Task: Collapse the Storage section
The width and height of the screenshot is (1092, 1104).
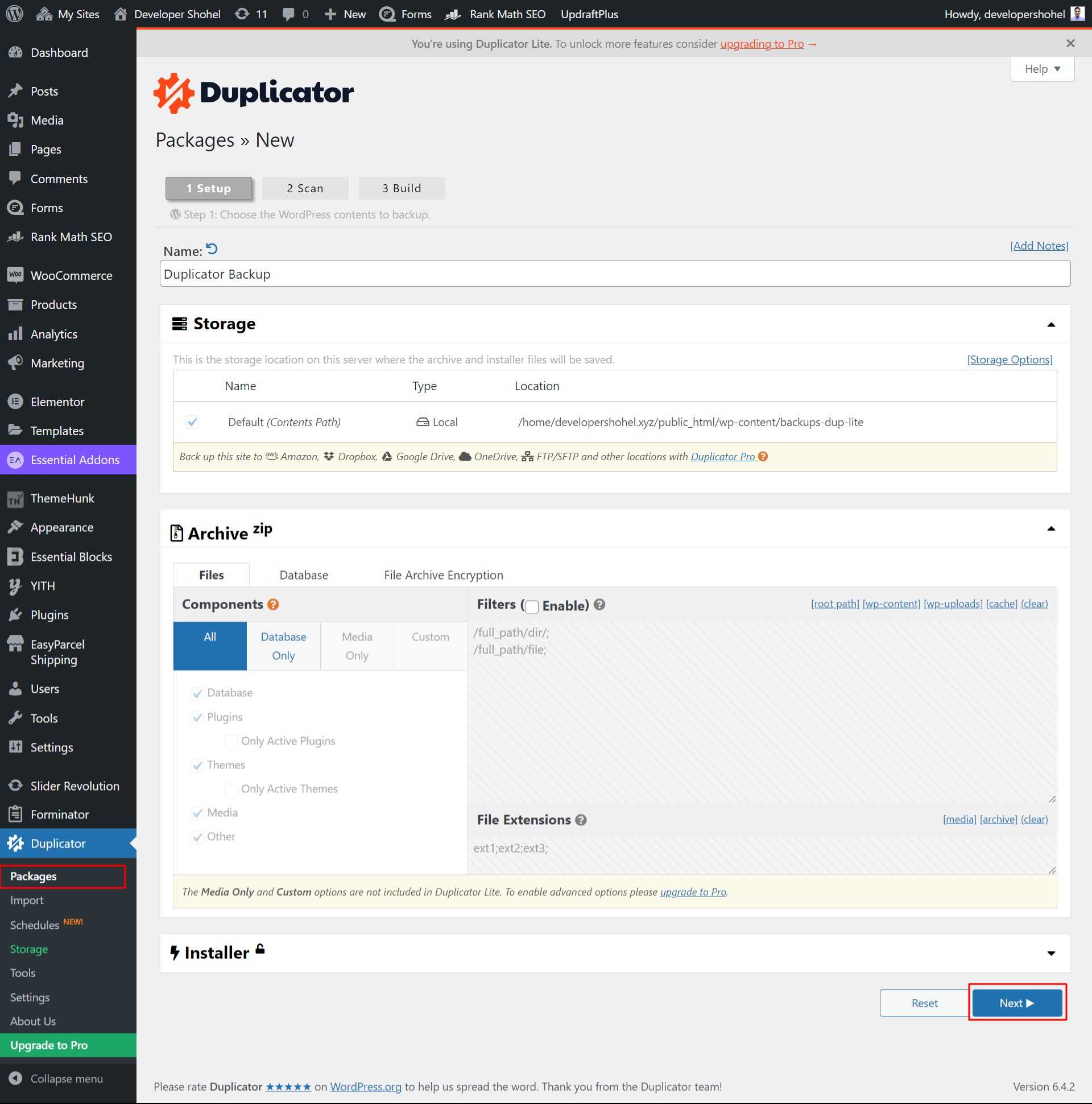Action: (1050, 324)
